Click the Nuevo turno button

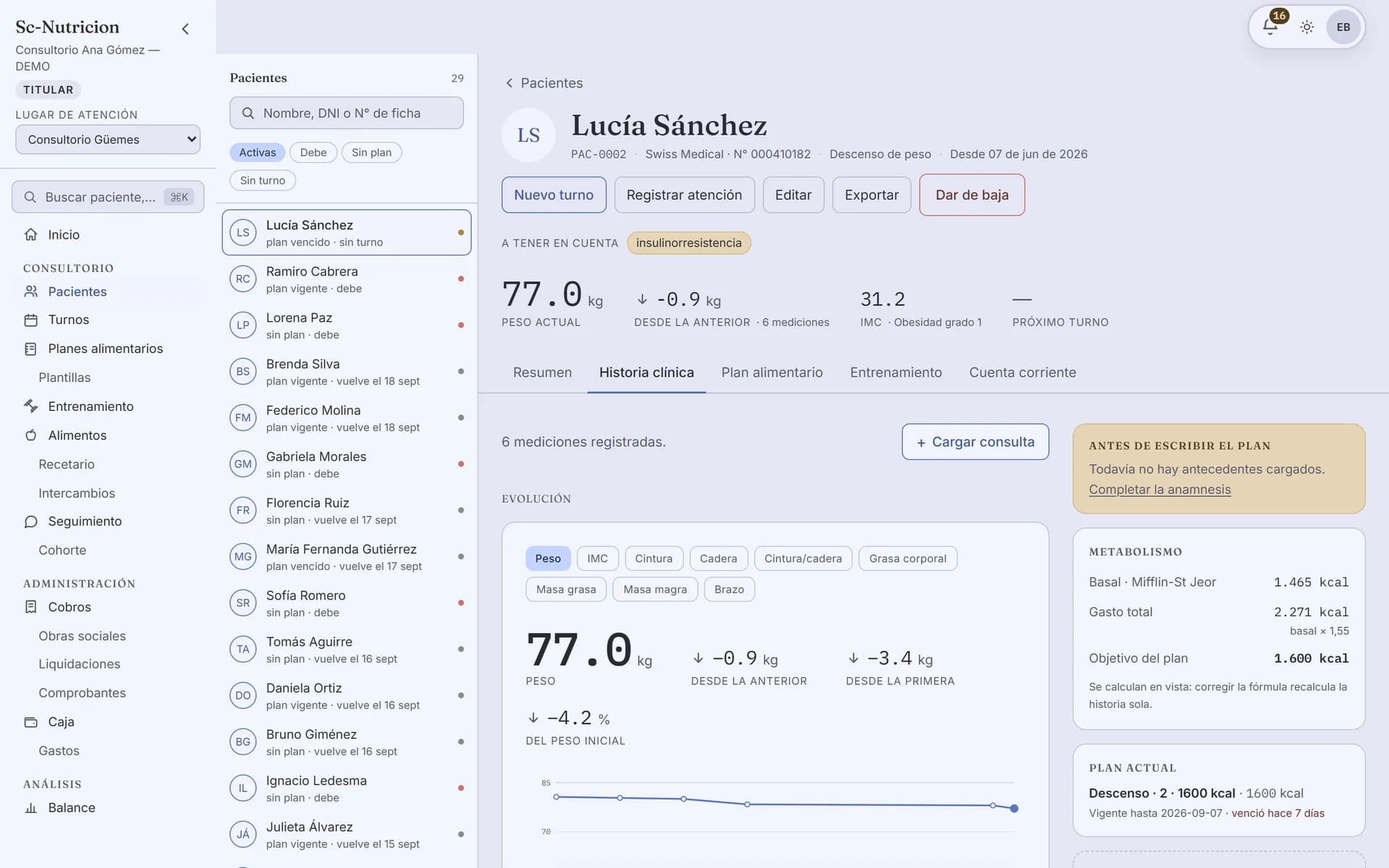553,195
